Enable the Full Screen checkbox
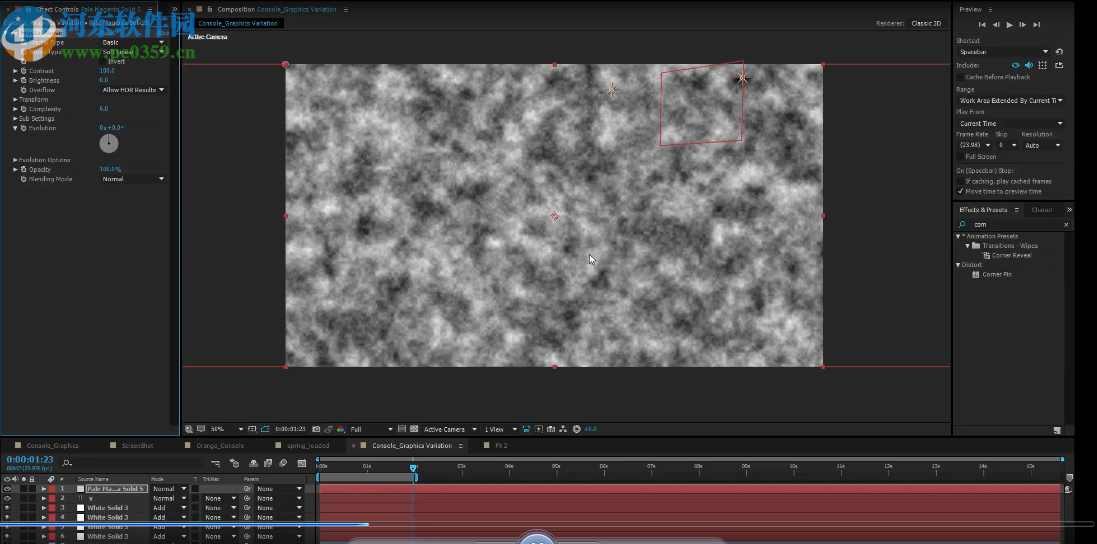This screenshot has height=544, width=1097. pyautogui.click(x=961, y=156)
